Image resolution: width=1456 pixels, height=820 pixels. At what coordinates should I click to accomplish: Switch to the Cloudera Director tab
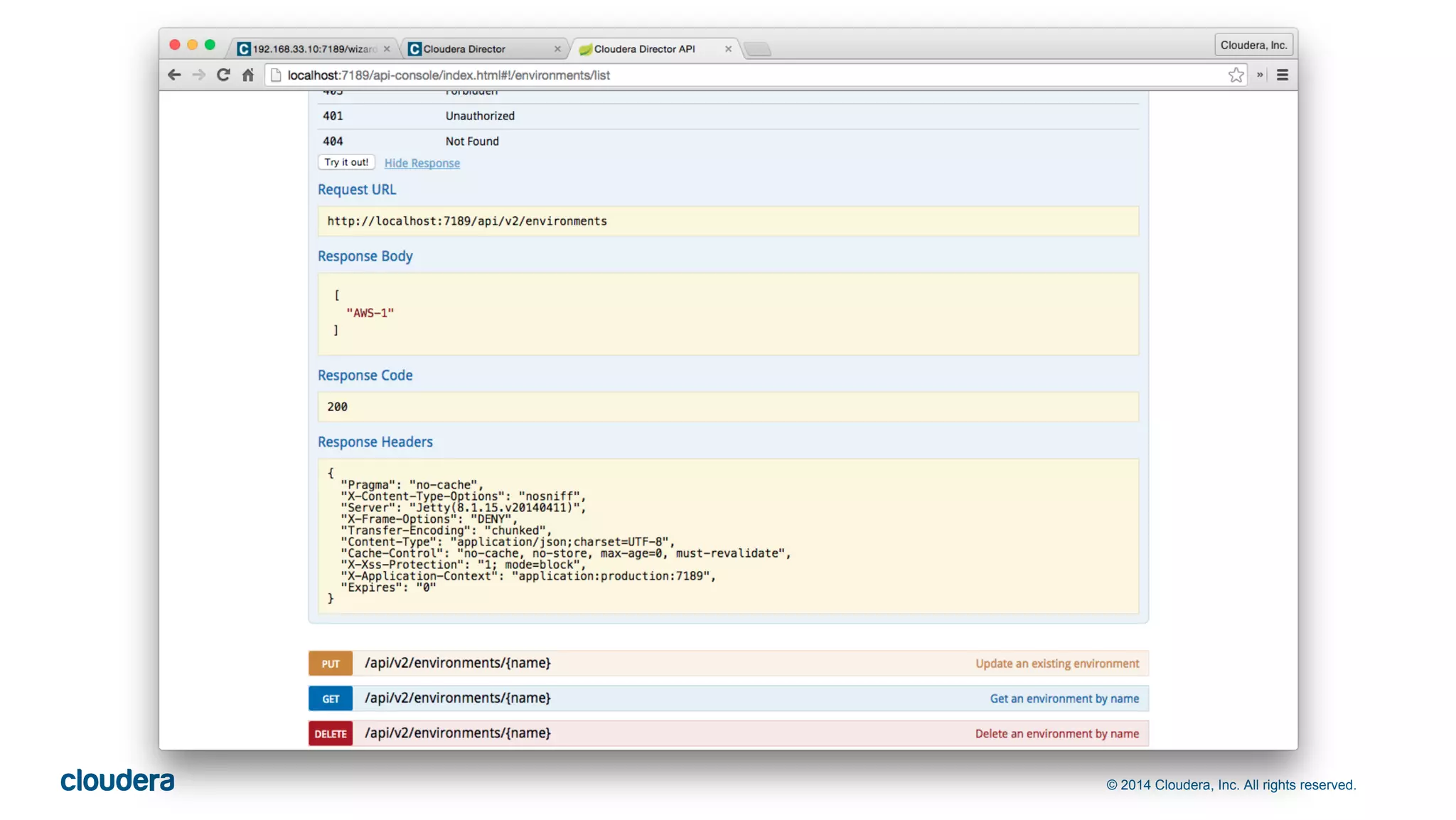(x=483, y=49)
